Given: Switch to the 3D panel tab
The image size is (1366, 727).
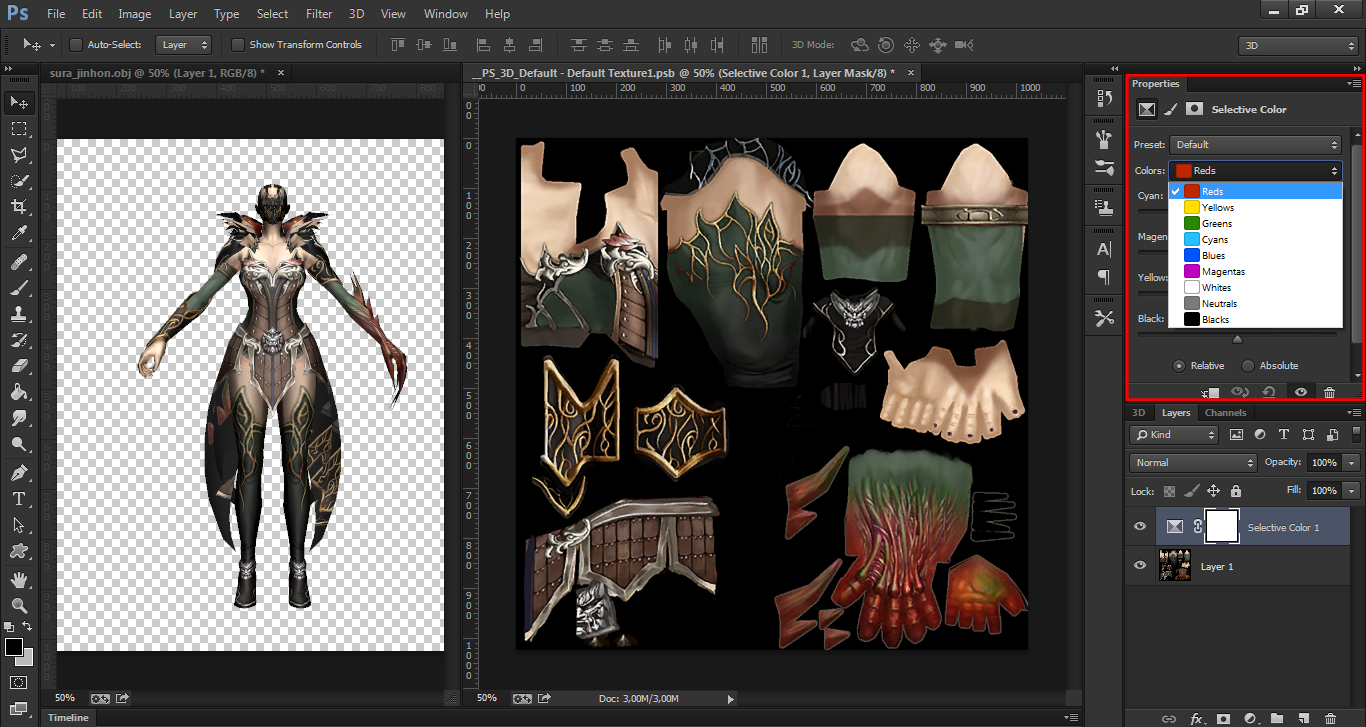Looking at the screenshot, I should (1138, 413).
